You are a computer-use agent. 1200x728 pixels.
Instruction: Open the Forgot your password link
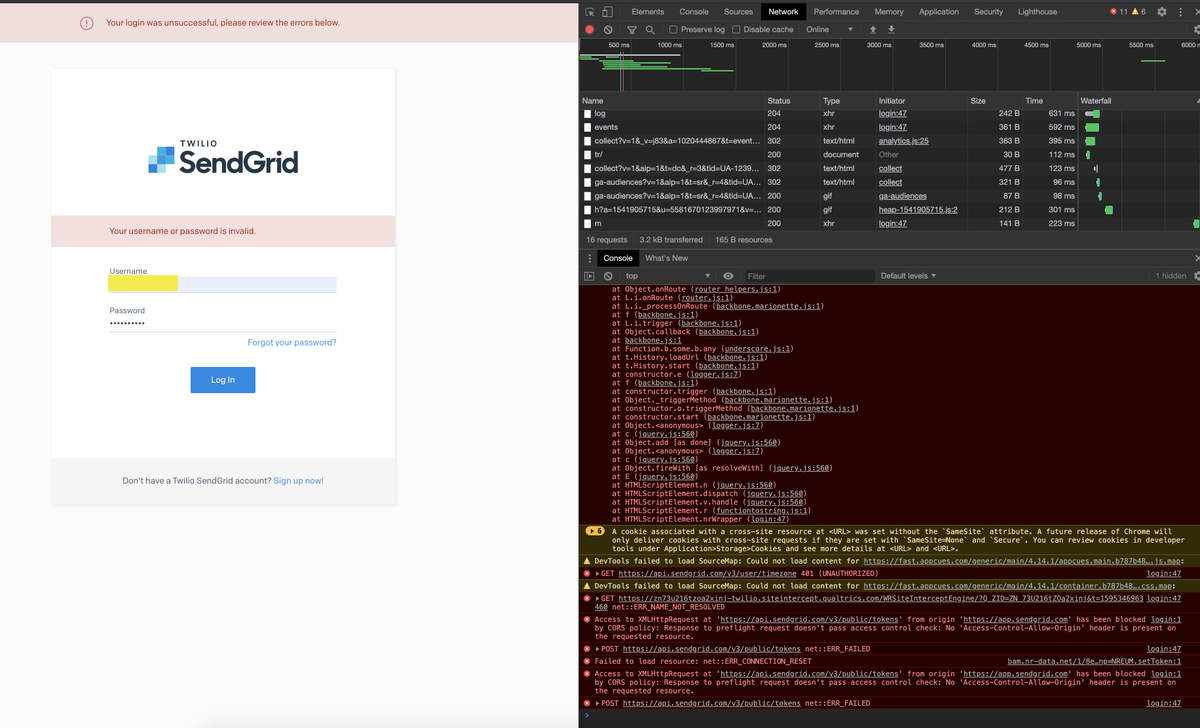292,343
